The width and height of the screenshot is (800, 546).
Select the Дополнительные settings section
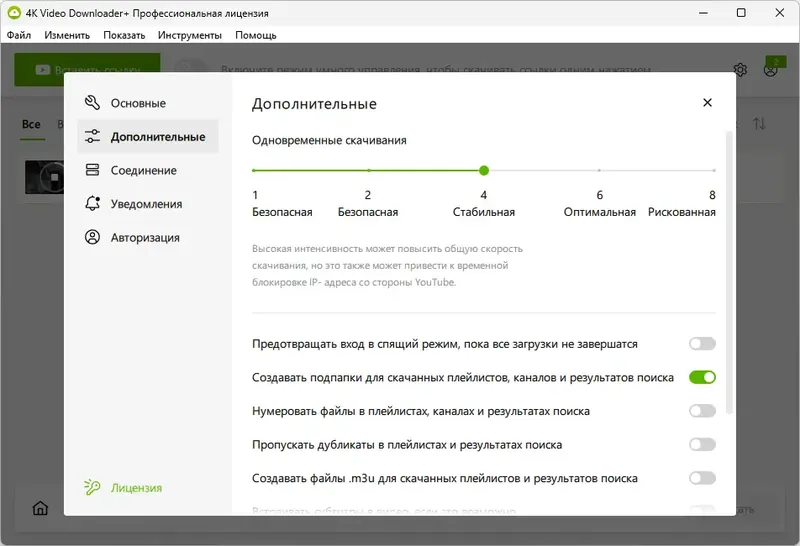(148, 137)
